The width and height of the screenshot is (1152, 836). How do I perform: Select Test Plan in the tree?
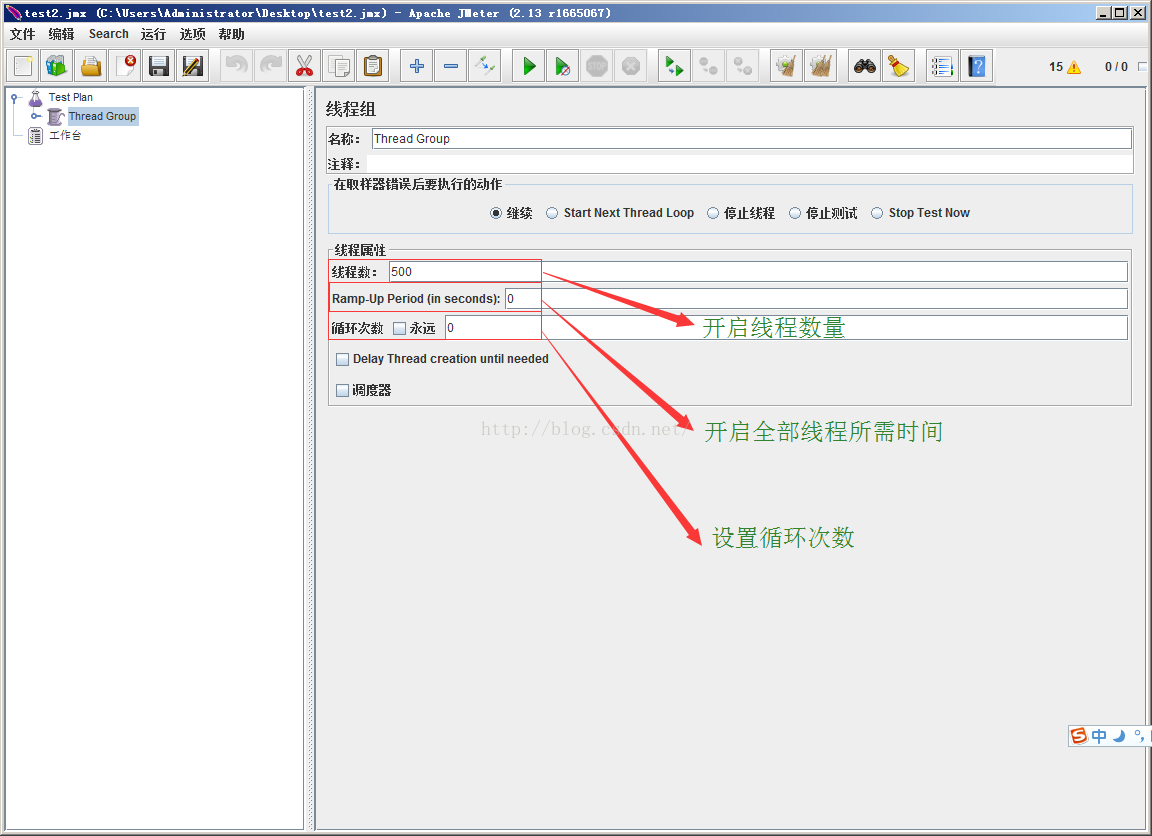(x=71, y=97)
